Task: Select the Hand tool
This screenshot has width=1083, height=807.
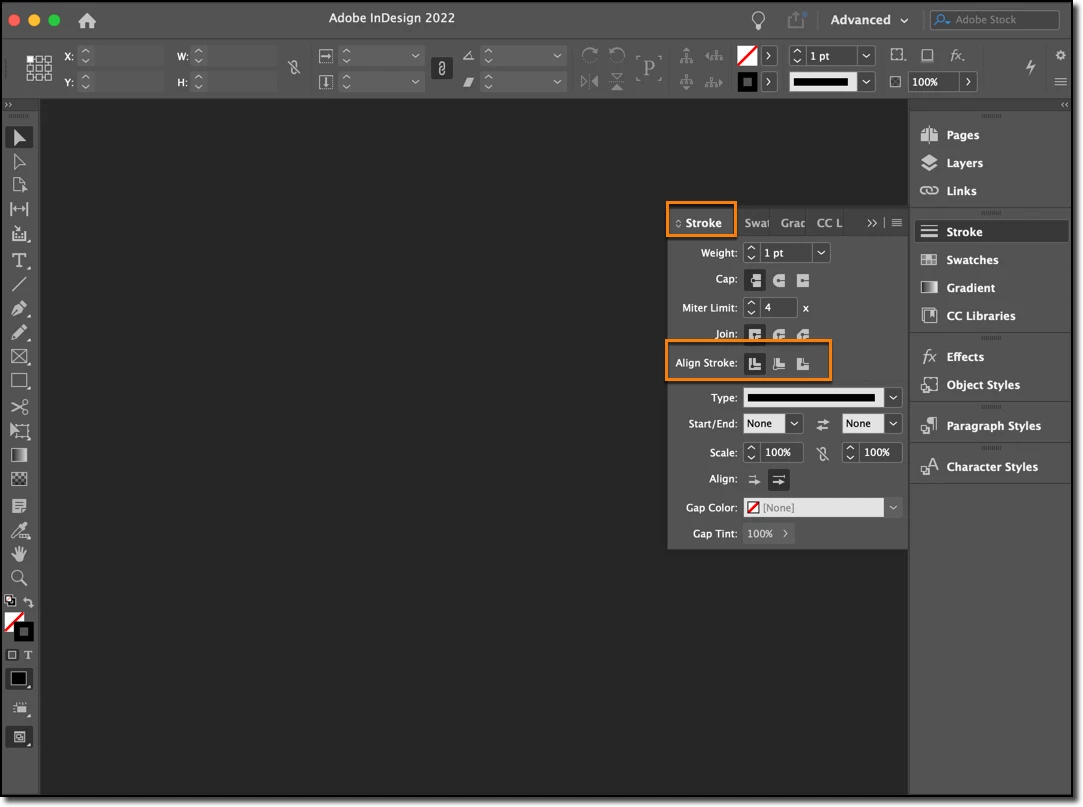Action: coord(19,554)
